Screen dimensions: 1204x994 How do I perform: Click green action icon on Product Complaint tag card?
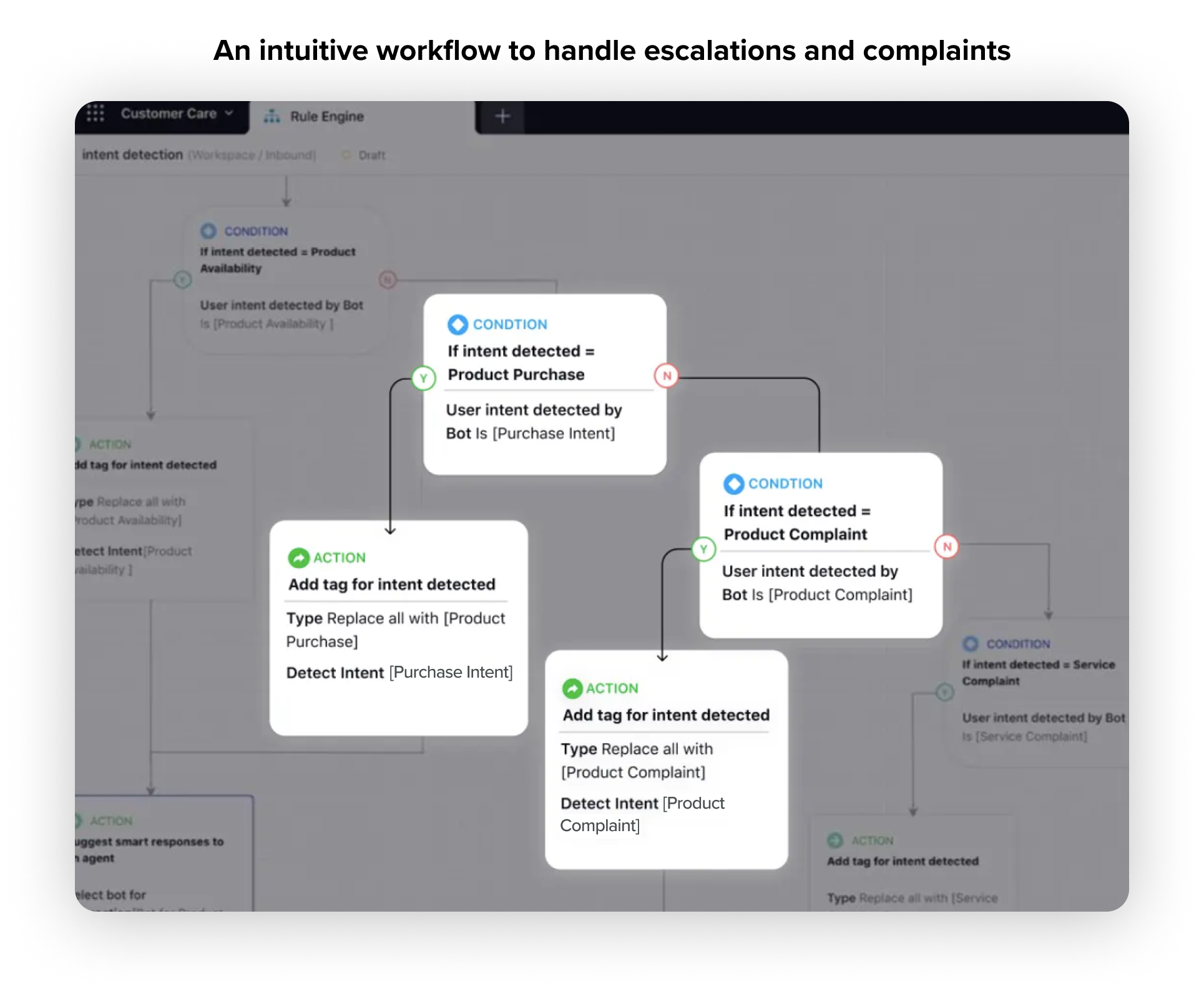(572, 688)
